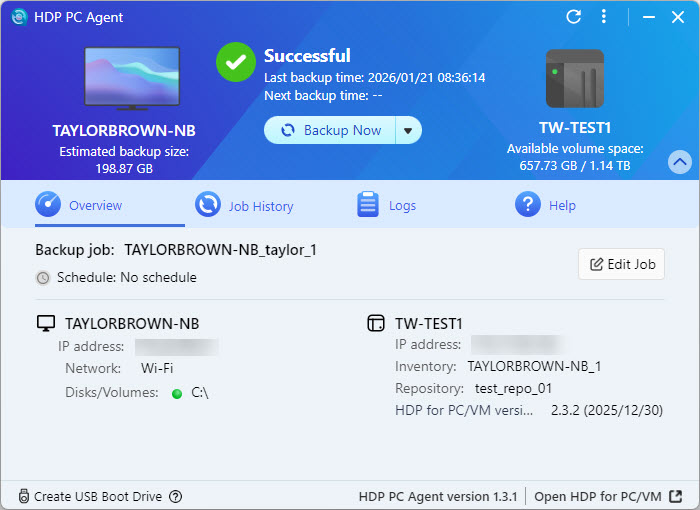This screenshot has height=510, width=700.
Task: Expand the Backup Now dropdown arrow
Action: [408, 131]
